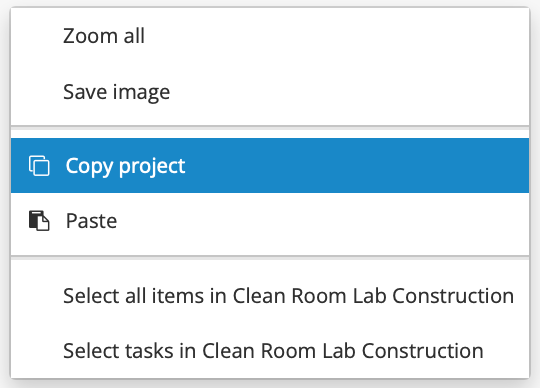Click the 'Copy project' text label
This screenshot has height=388, width=540.
(125, 166)
